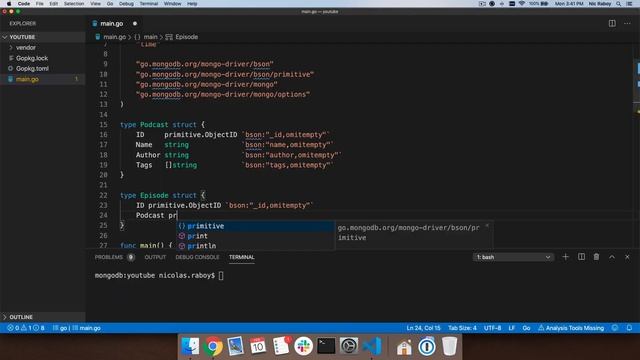Open Trash from the dock

[449, 346]
